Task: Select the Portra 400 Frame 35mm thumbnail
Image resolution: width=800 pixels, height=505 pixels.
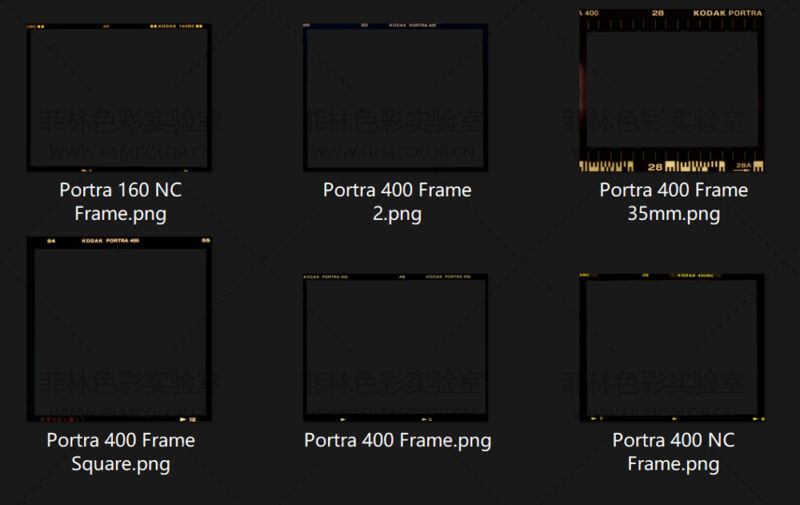Action: coord(673,90)
